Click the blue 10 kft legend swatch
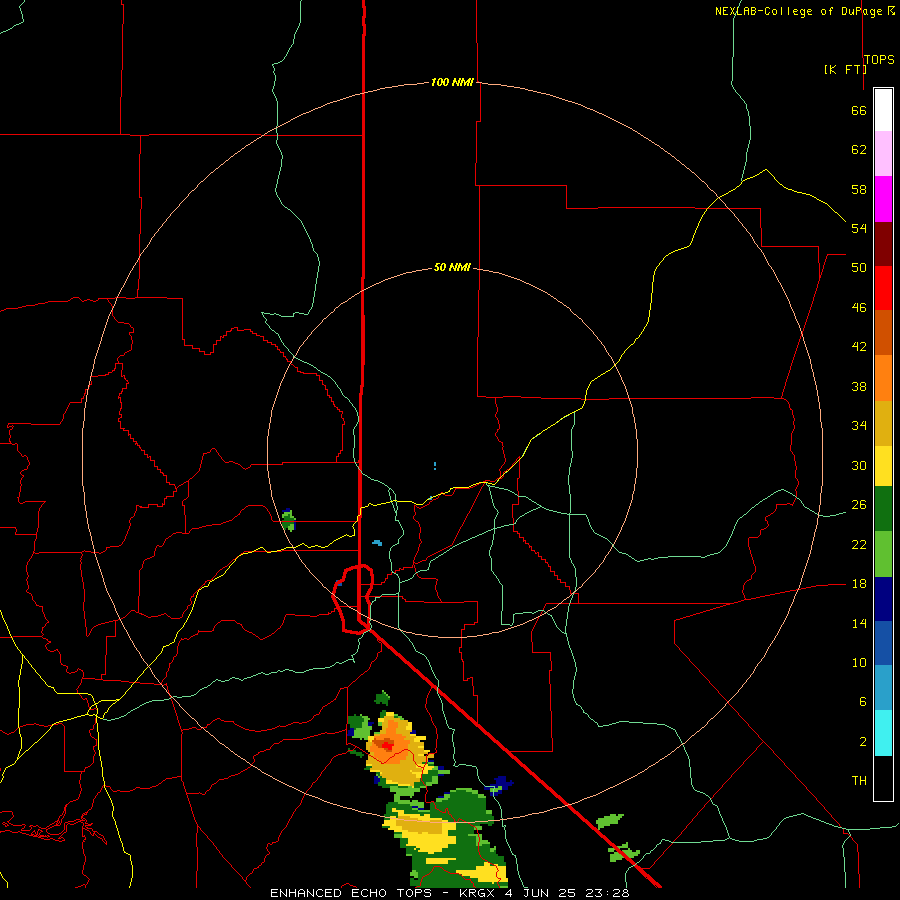This screenshot has width=900, height=900. tap(883, 643)
